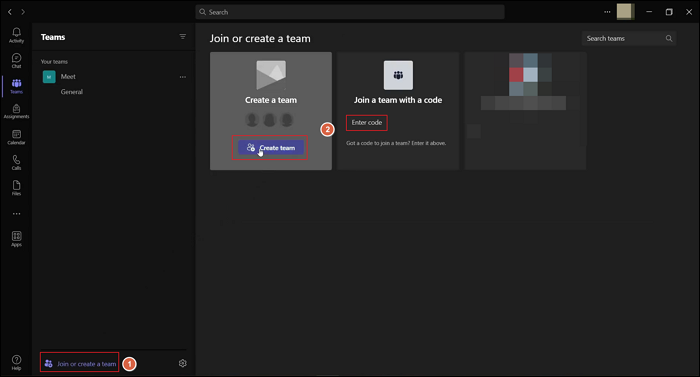Click the Create team button
This screenshot has width=700, height=377.
pos(271,147)
